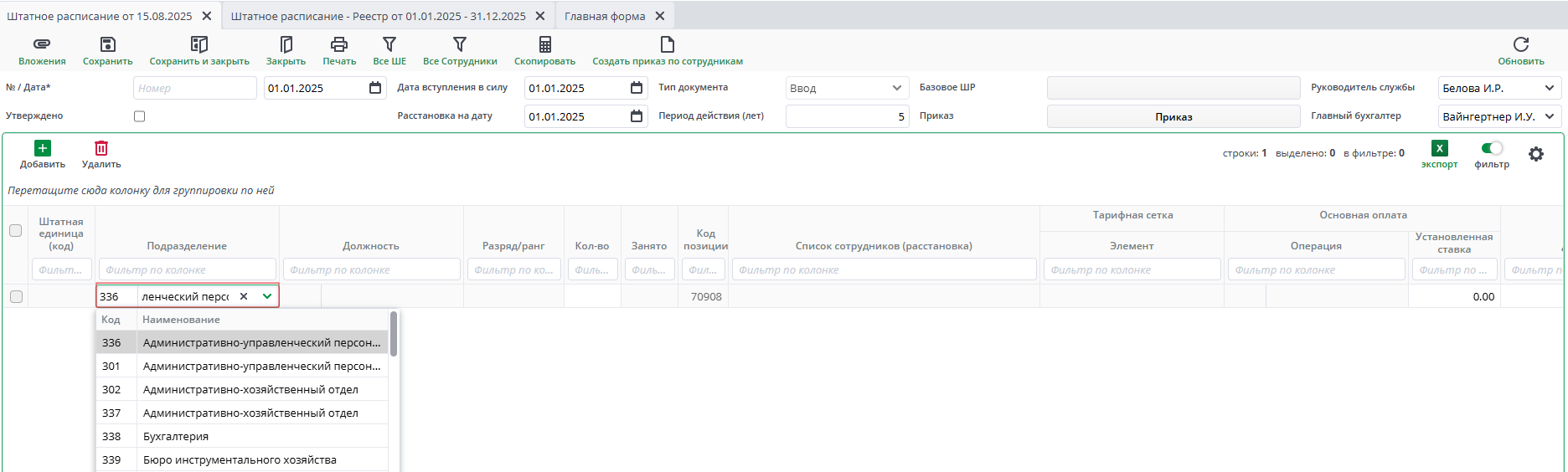This screenshot has height=472, width=1568.
Task: Click the Элемент column filter field
Action: click(x=1132, y=269)
